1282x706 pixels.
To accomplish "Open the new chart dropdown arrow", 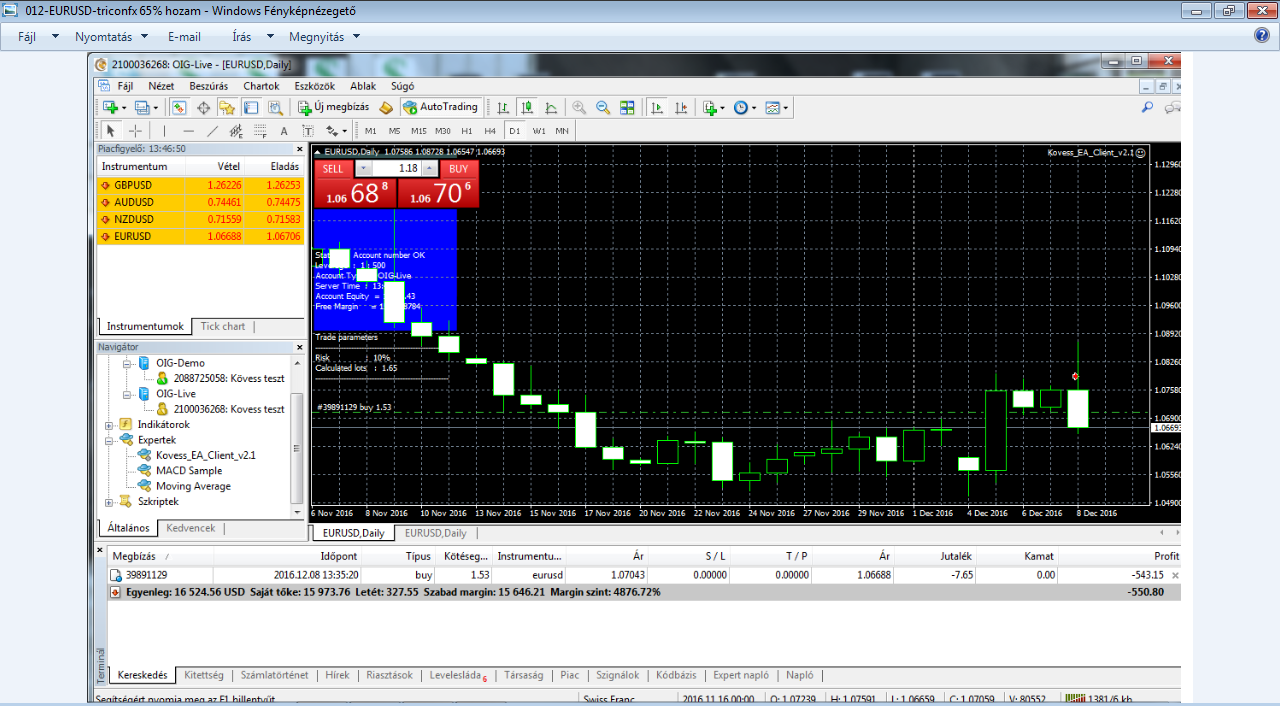I will point(123,108).
